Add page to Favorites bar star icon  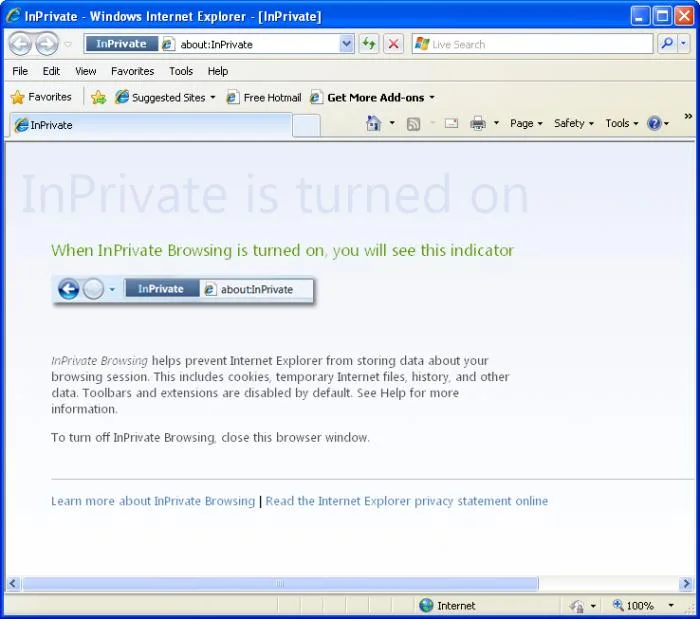tap(98, 97)
